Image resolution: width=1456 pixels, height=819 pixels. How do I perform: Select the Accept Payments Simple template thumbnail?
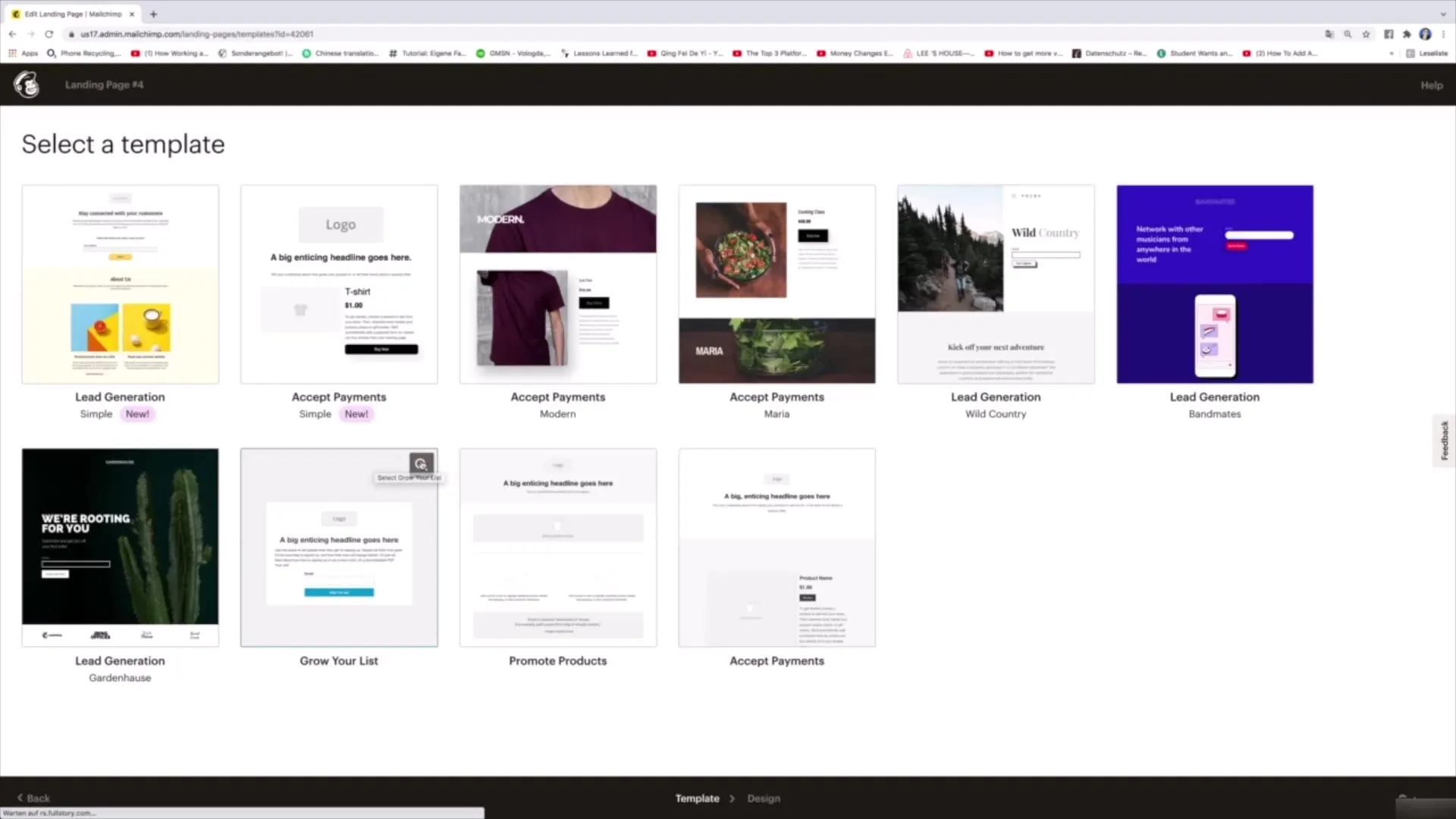click(339, 284)
